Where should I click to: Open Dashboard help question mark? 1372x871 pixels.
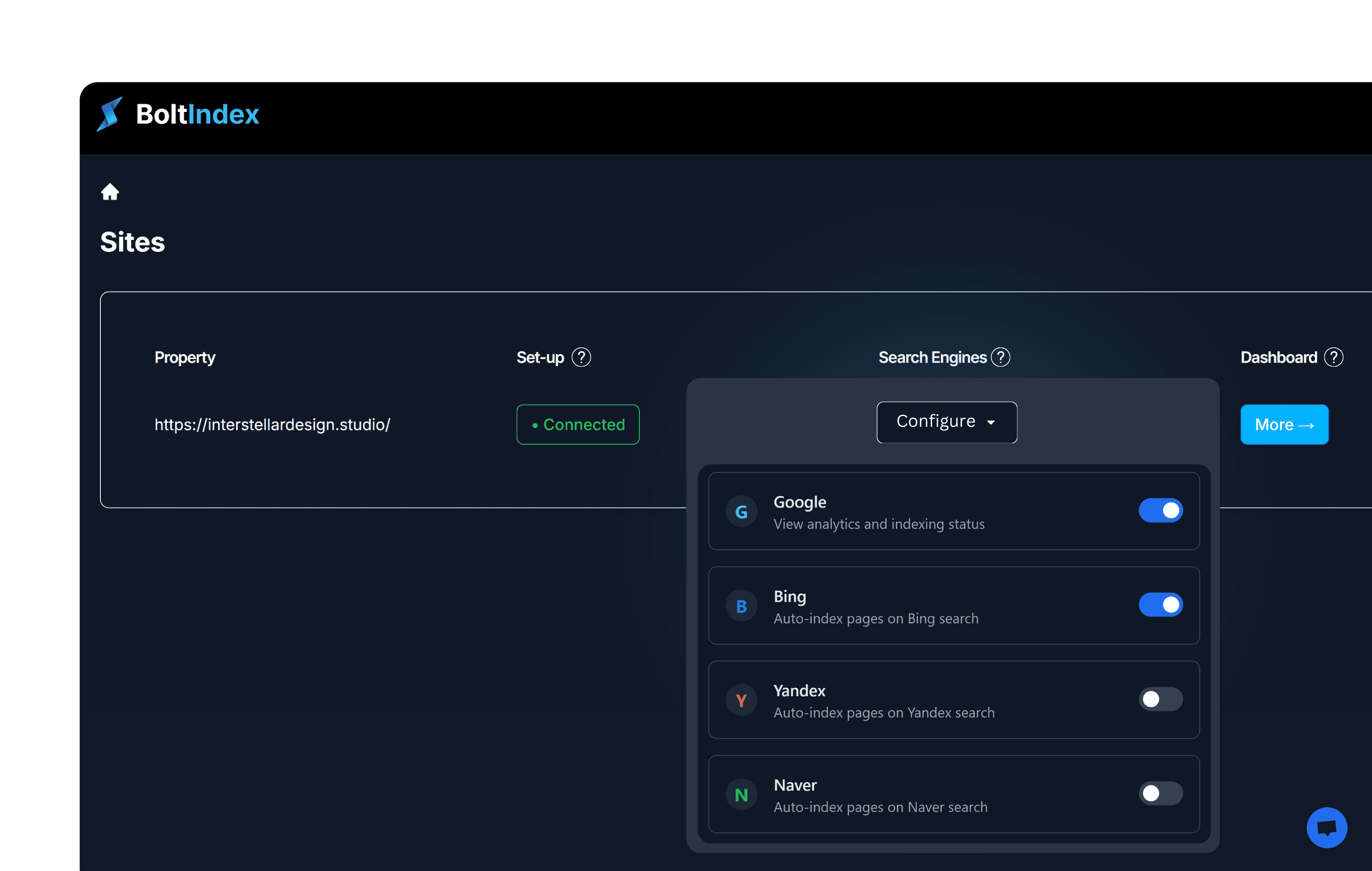[x=1333, y=357]
